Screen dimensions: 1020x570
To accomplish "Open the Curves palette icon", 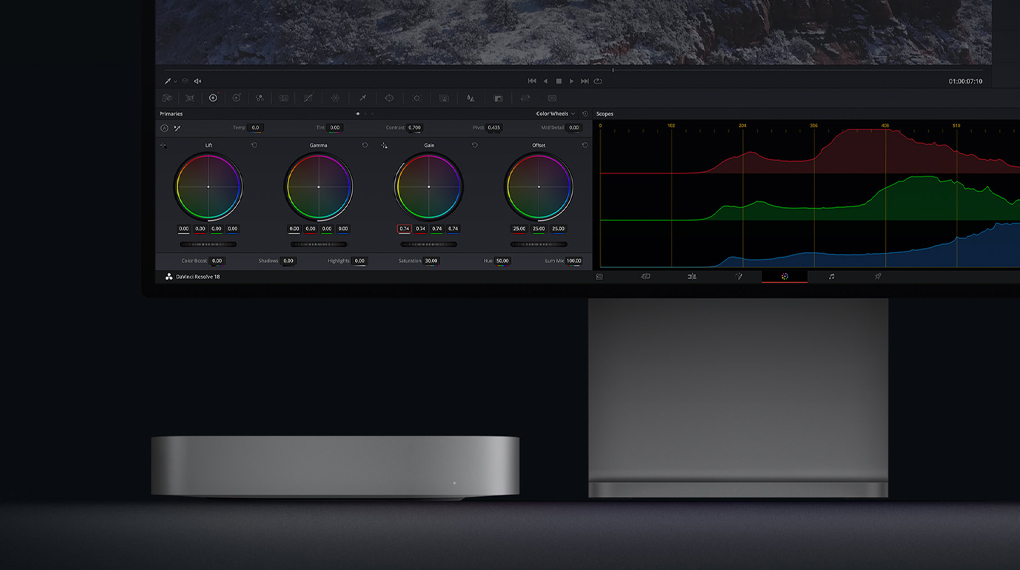I will [x=308, y=98].
